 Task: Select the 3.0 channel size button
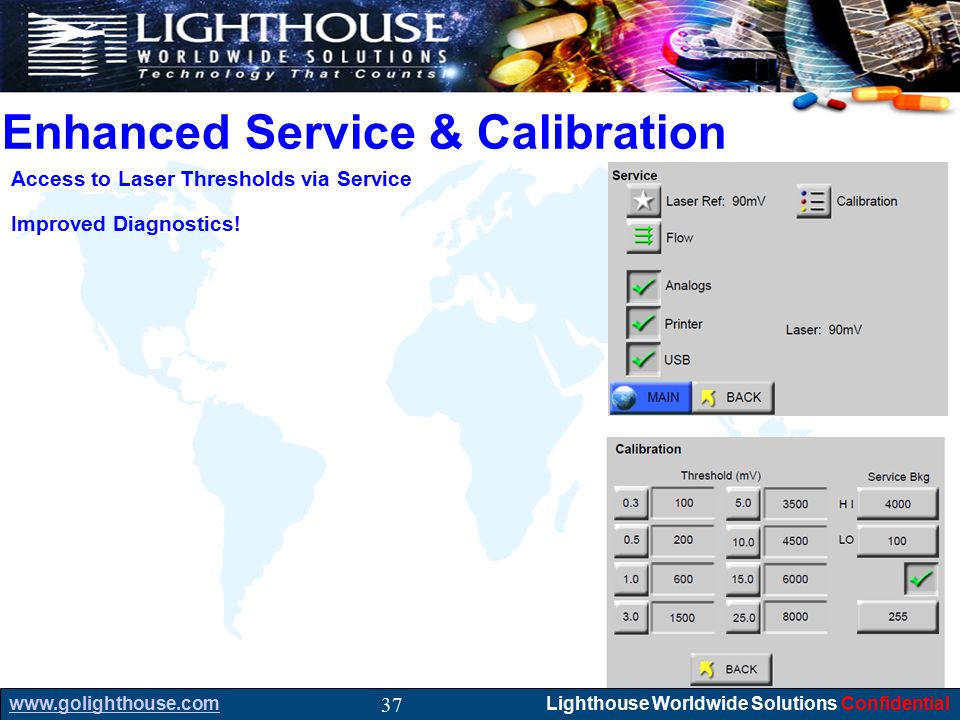(x=631, y=617)
